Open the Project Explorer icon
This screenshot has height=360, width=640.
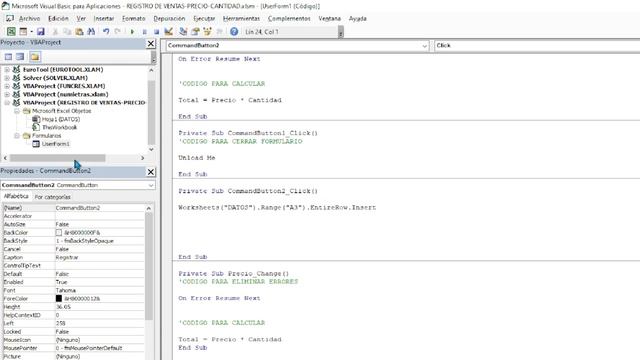(183, 31)
